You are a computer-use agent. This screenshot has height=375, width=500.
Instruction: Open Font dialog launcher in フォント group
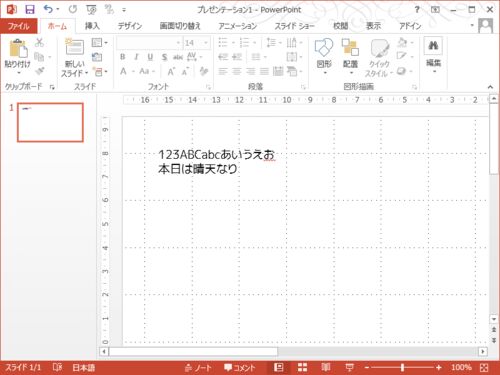point(208,87)
